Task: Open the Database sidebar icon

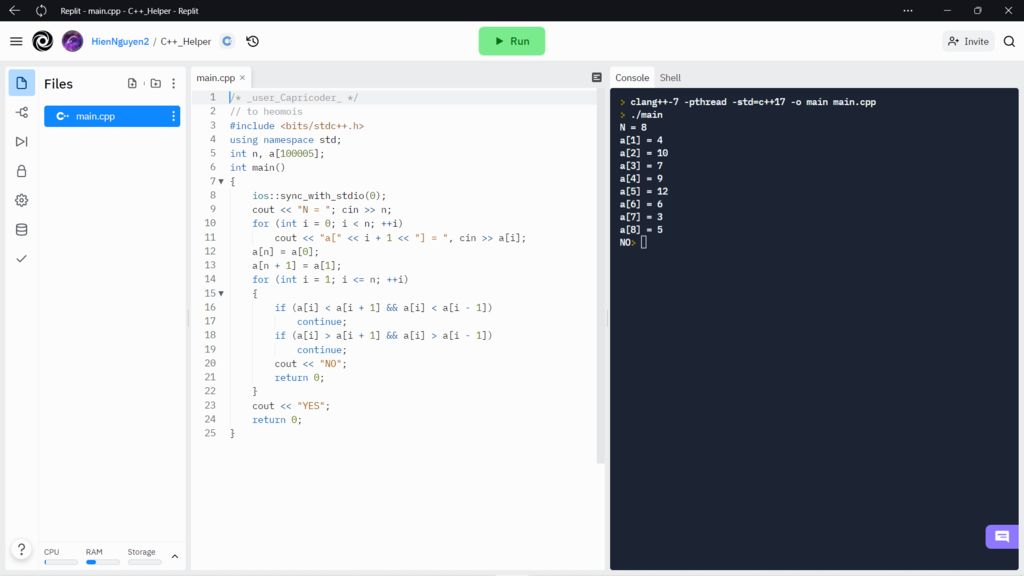Action: click(x=22, y=229)
